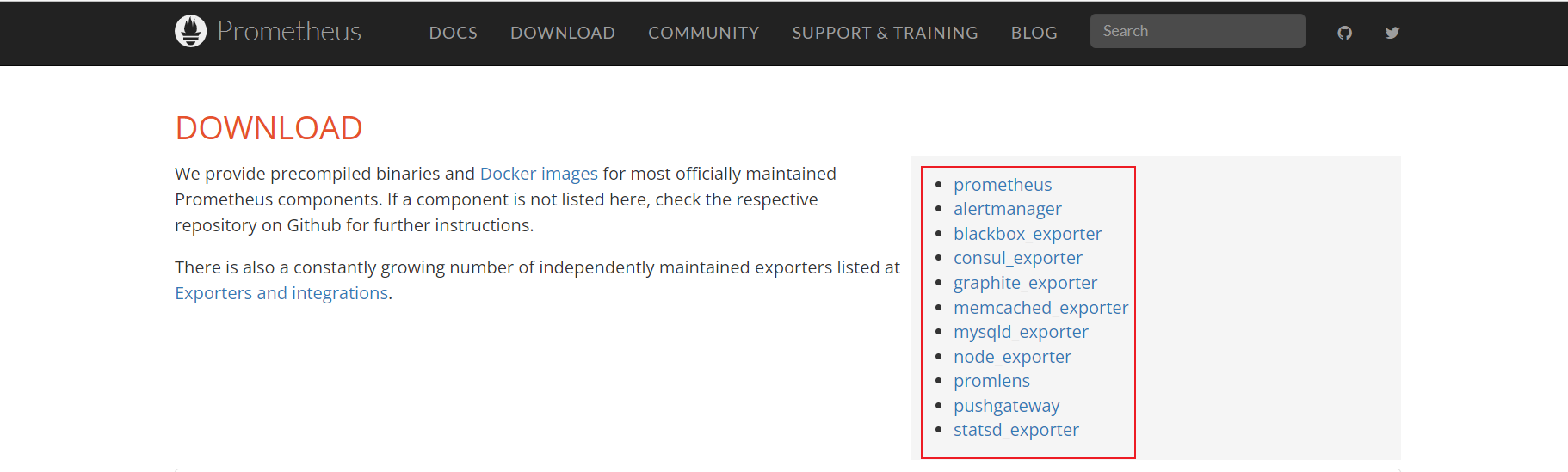
Task: Open the Twitter bird icon link
Action: click(x=1392, y=33)
